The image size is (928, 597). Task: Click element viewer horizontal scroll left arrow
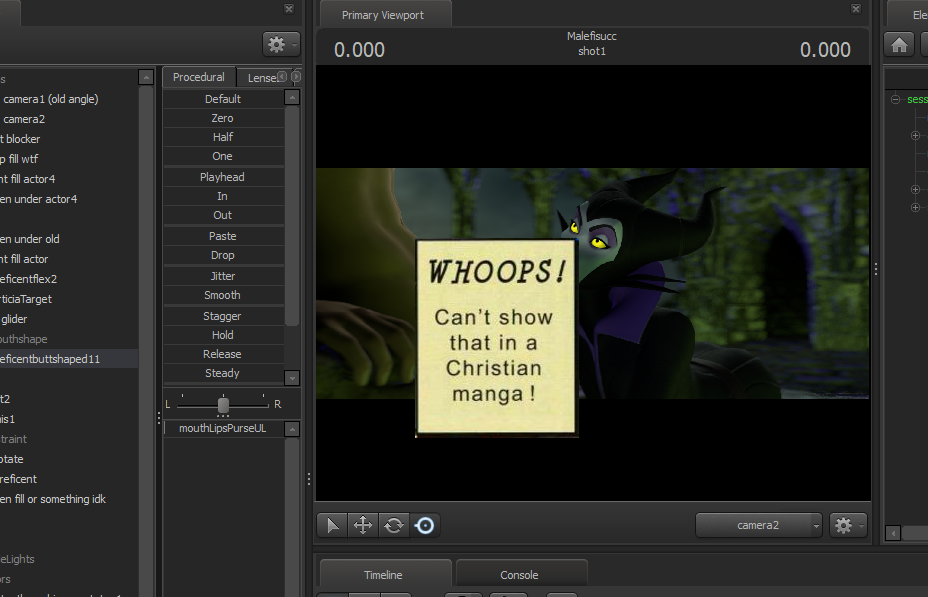click(x=893, y=533)
